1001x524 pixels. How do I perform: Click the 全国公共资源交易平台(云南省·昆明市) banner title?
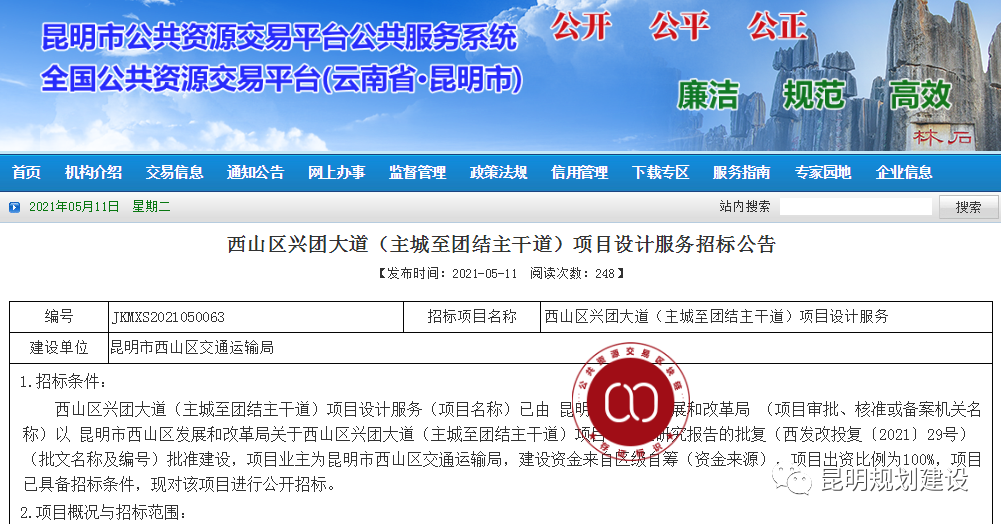coord(282,79)
